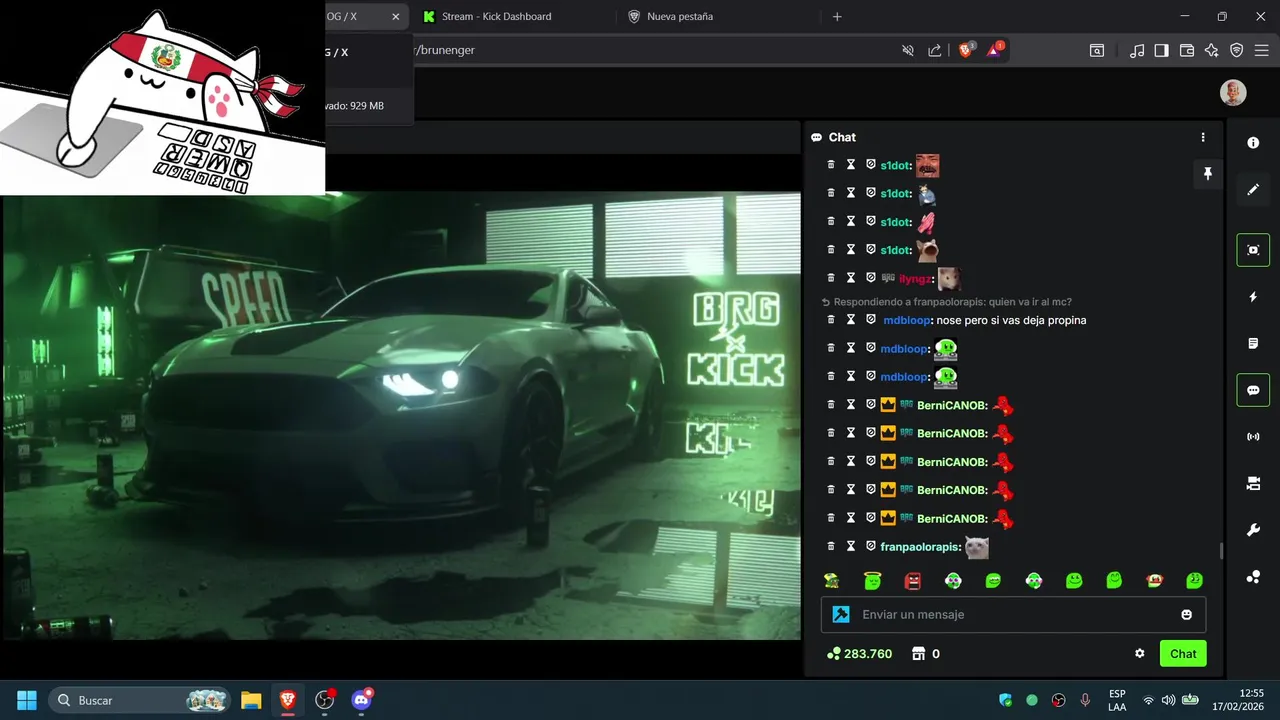The height and width of the screenshot is (720, 1280).
Task: Open Brave Playlist music note icon
Action: tap(1137, 50)
